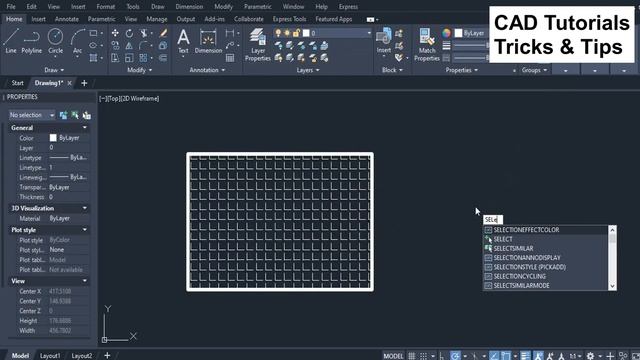Viewport: 640px width, 360px height.
Task: Select the Mirror tool
Action: pyautogui.click(x=129, y=45)
